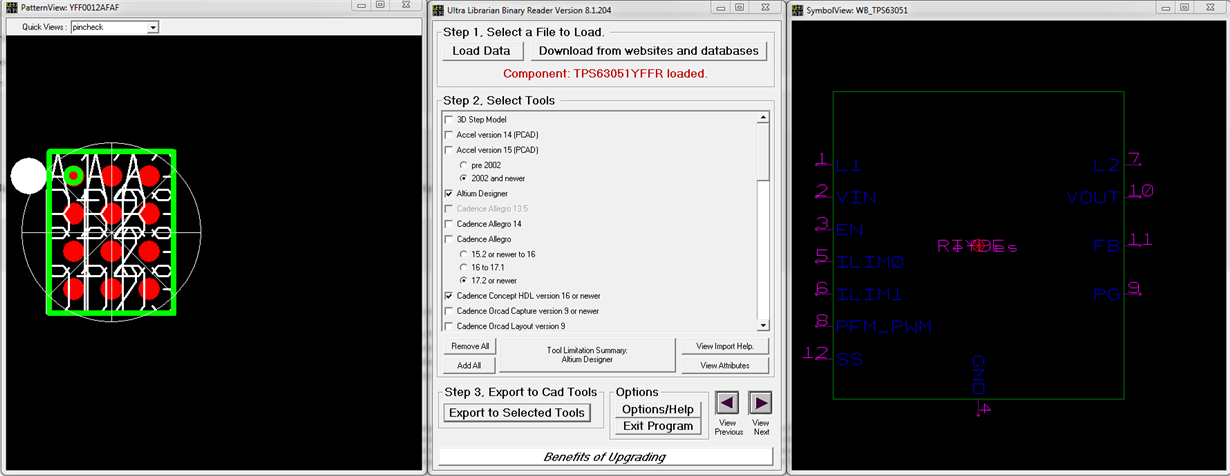
Task: Check Cadence Orcad Capture version 9
Action: tap(448, 311)
